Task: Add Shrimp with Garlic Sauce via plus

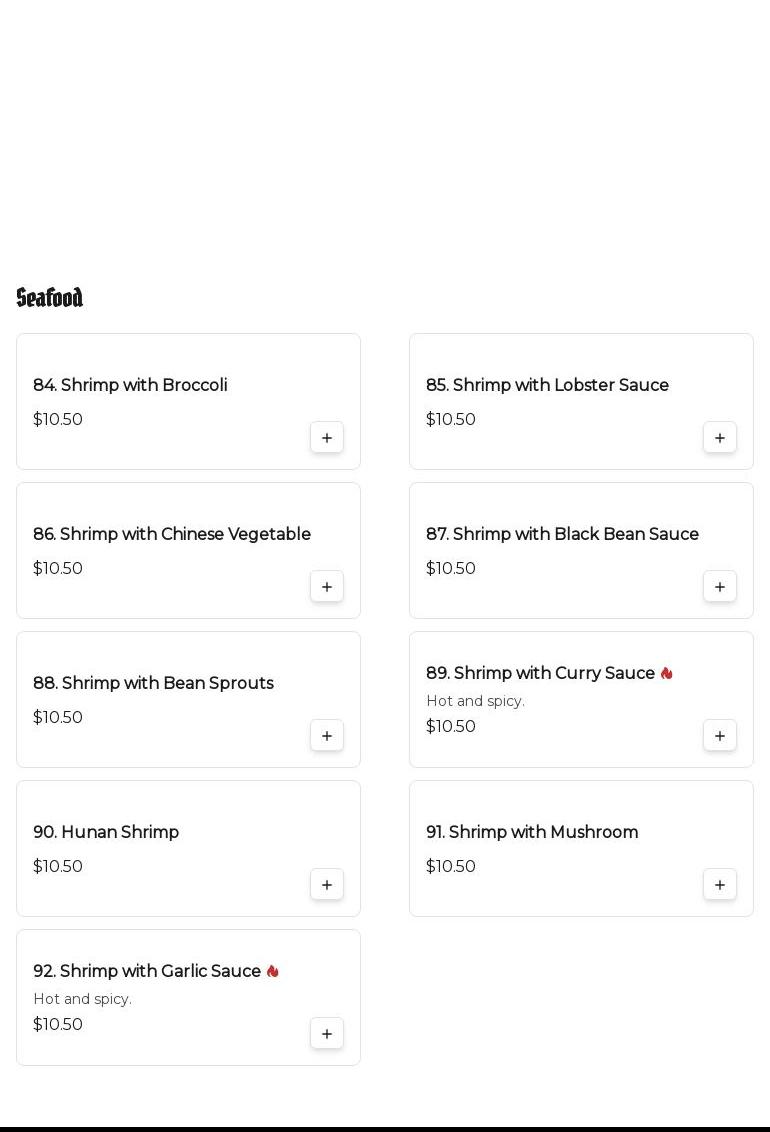Action: click(x=327, y=1034)
